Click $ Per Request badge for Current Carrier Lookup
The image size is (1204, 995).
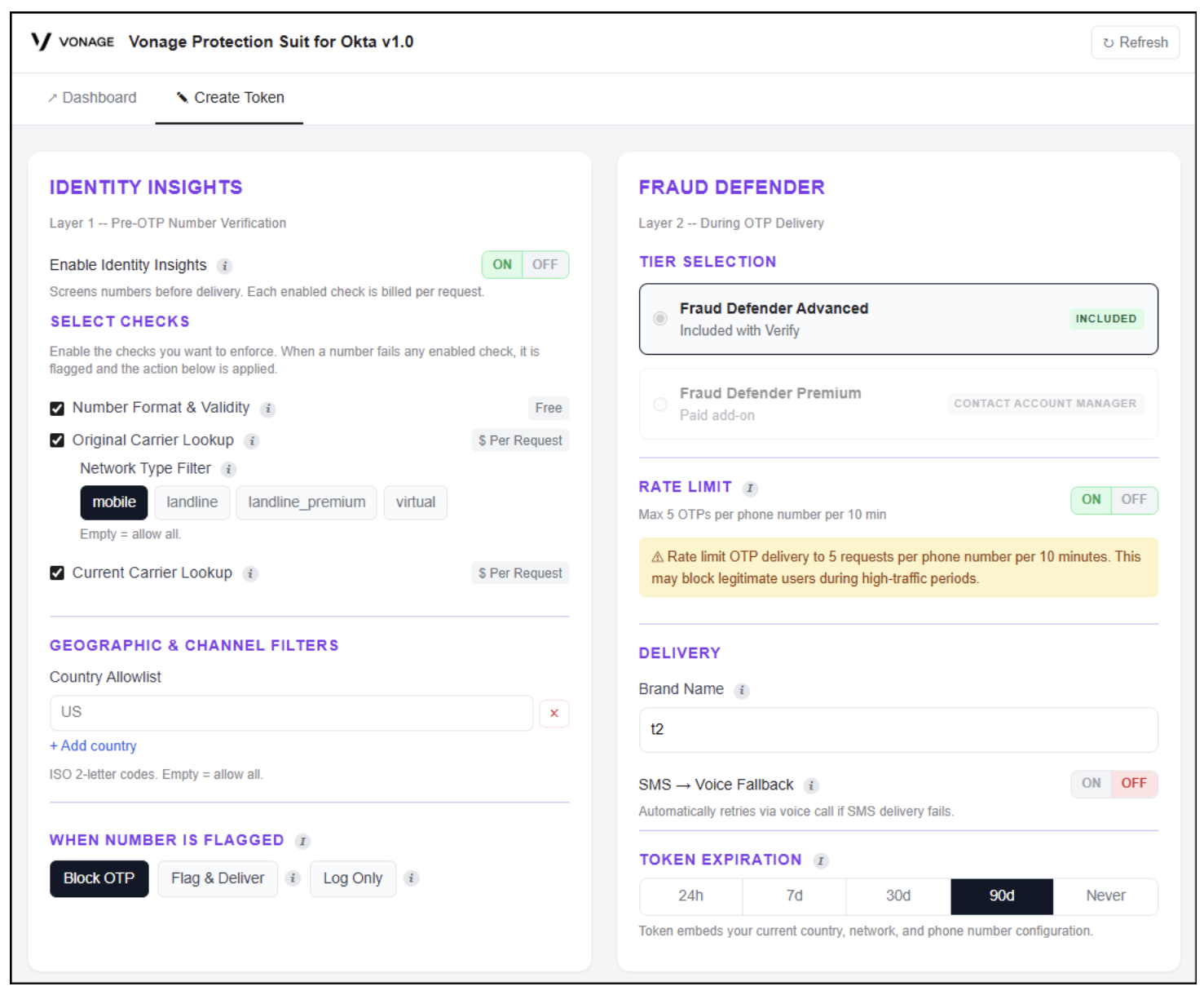pos(520,573)
